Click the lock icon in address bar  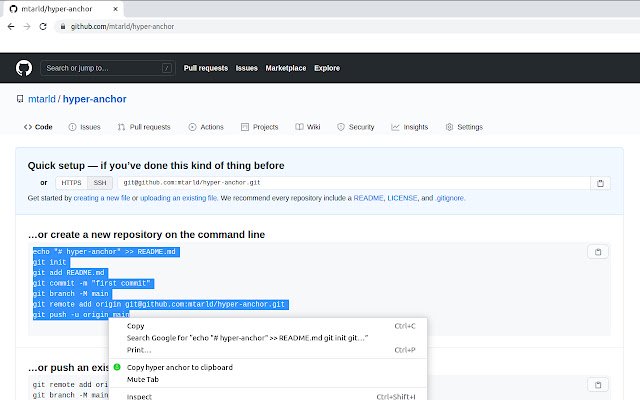coord(62,27)
